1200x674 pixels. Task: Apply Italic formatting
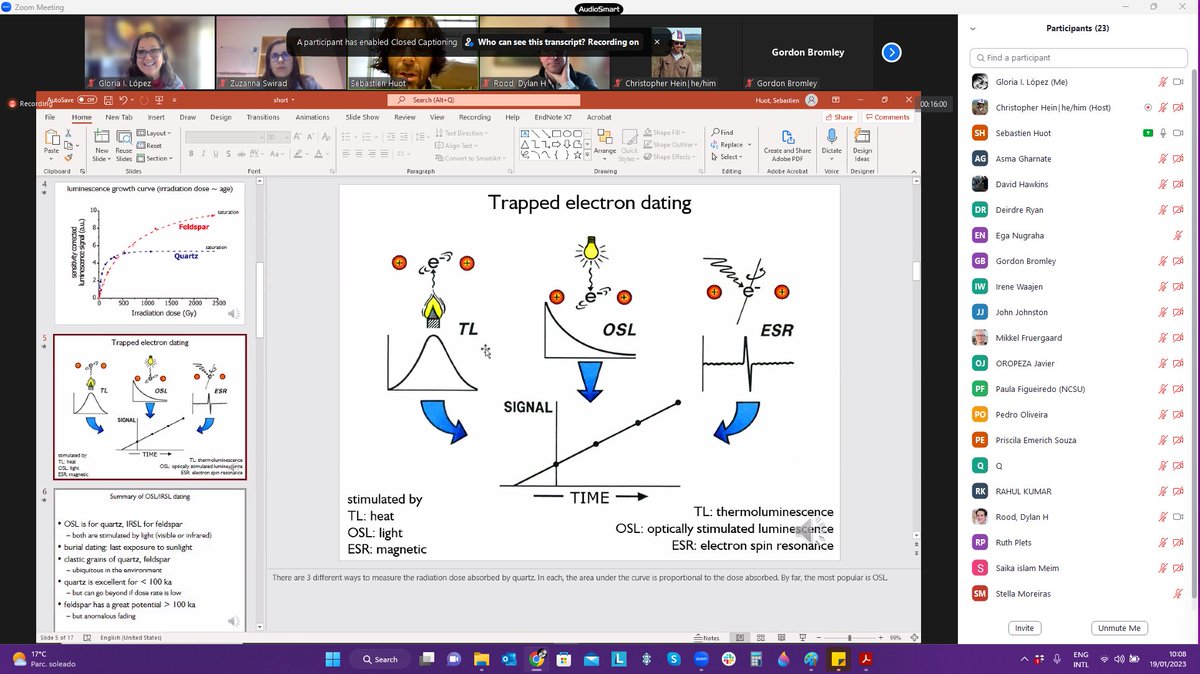(x=203, y=153)
